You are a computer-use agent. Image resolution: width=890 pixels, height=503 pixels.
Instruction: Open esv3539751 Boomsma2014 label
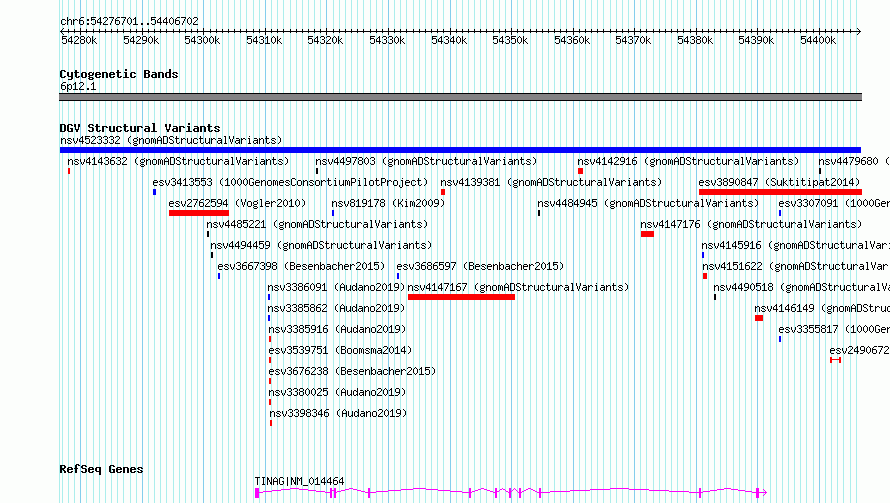(x=341, y=350)
